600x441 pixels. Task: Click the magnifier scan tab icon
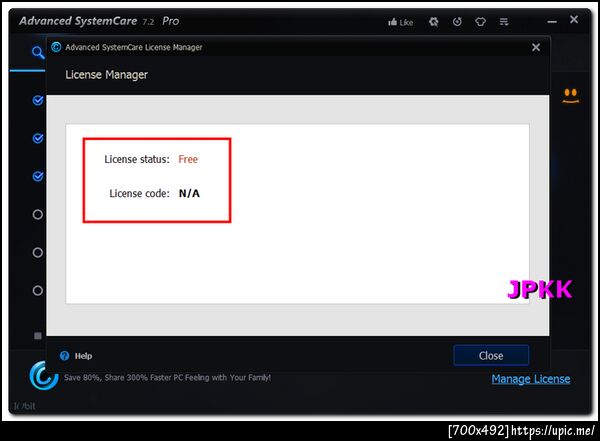tap(38, 52)
